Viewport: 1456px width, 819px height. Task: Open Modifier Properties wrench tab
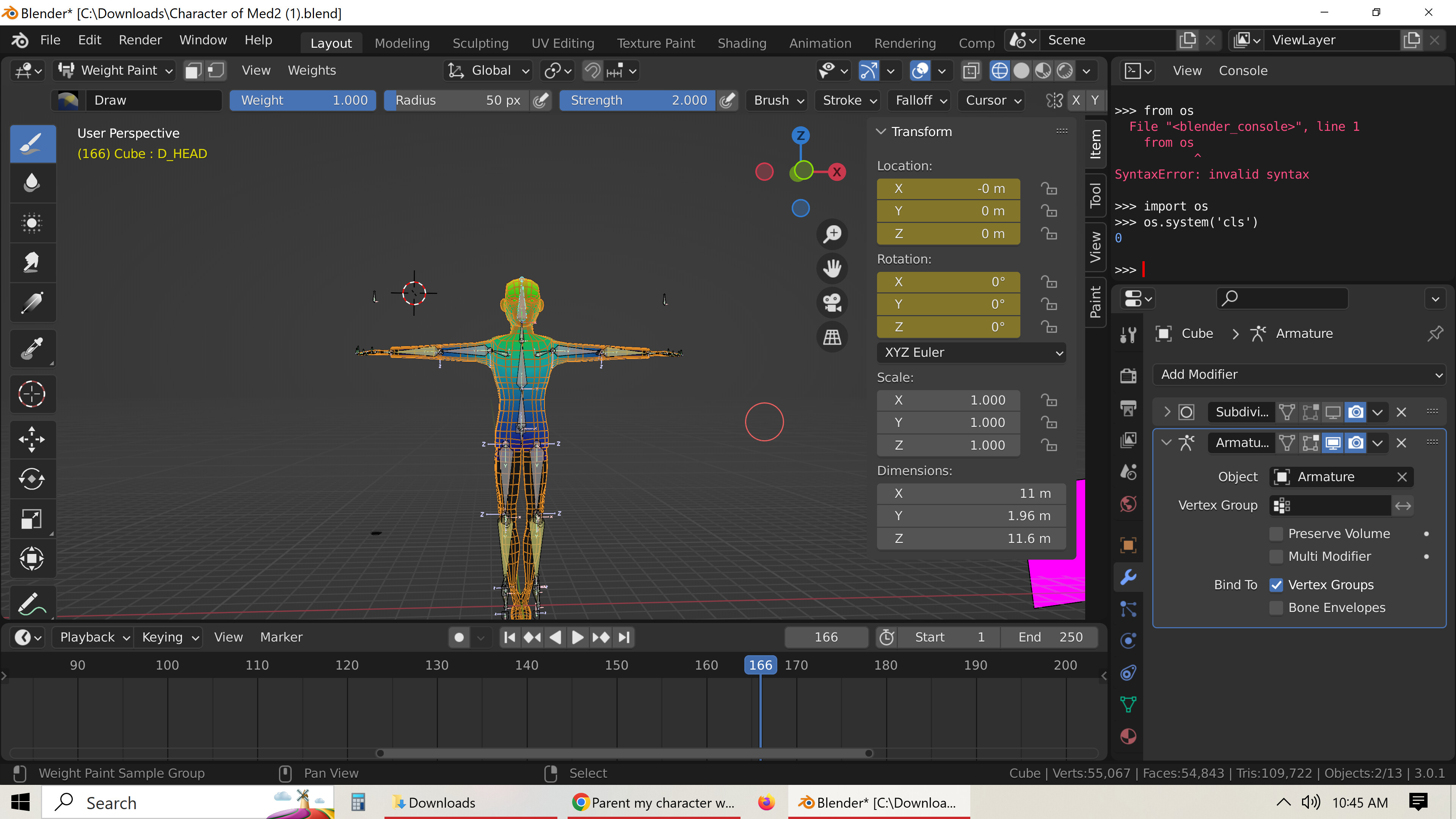1128,576
